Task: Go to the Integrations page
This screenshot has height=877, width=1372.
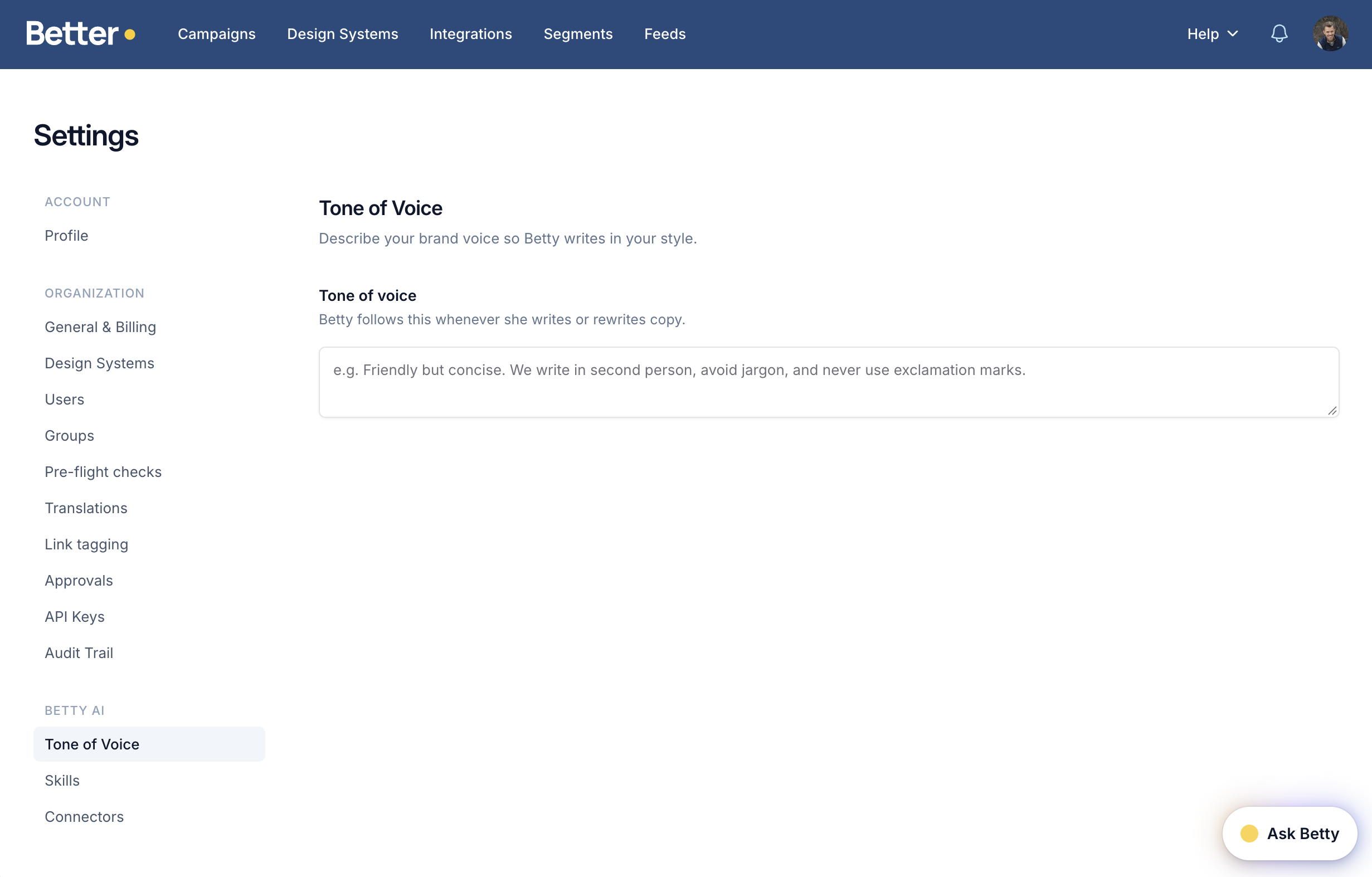Action: tap(471, 34)
